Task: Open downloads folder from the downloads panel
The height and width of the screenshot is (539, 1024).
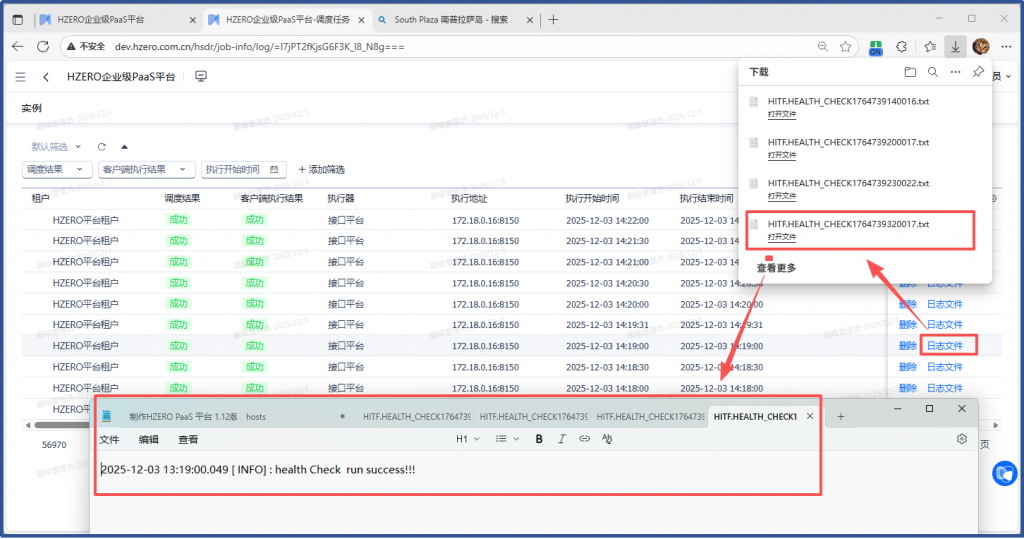Action: 910,72
